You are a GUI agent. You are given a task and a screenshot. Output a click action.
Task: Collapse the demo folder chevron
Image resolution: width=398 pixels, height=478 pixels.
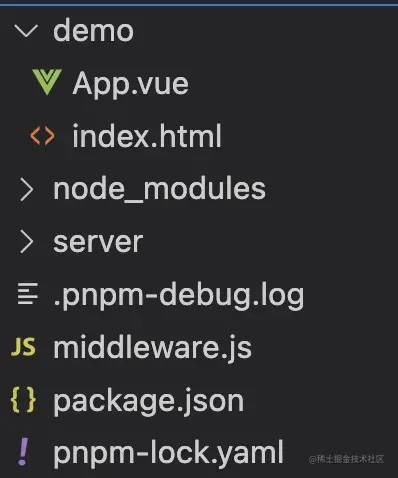click(x=26, y=31)
